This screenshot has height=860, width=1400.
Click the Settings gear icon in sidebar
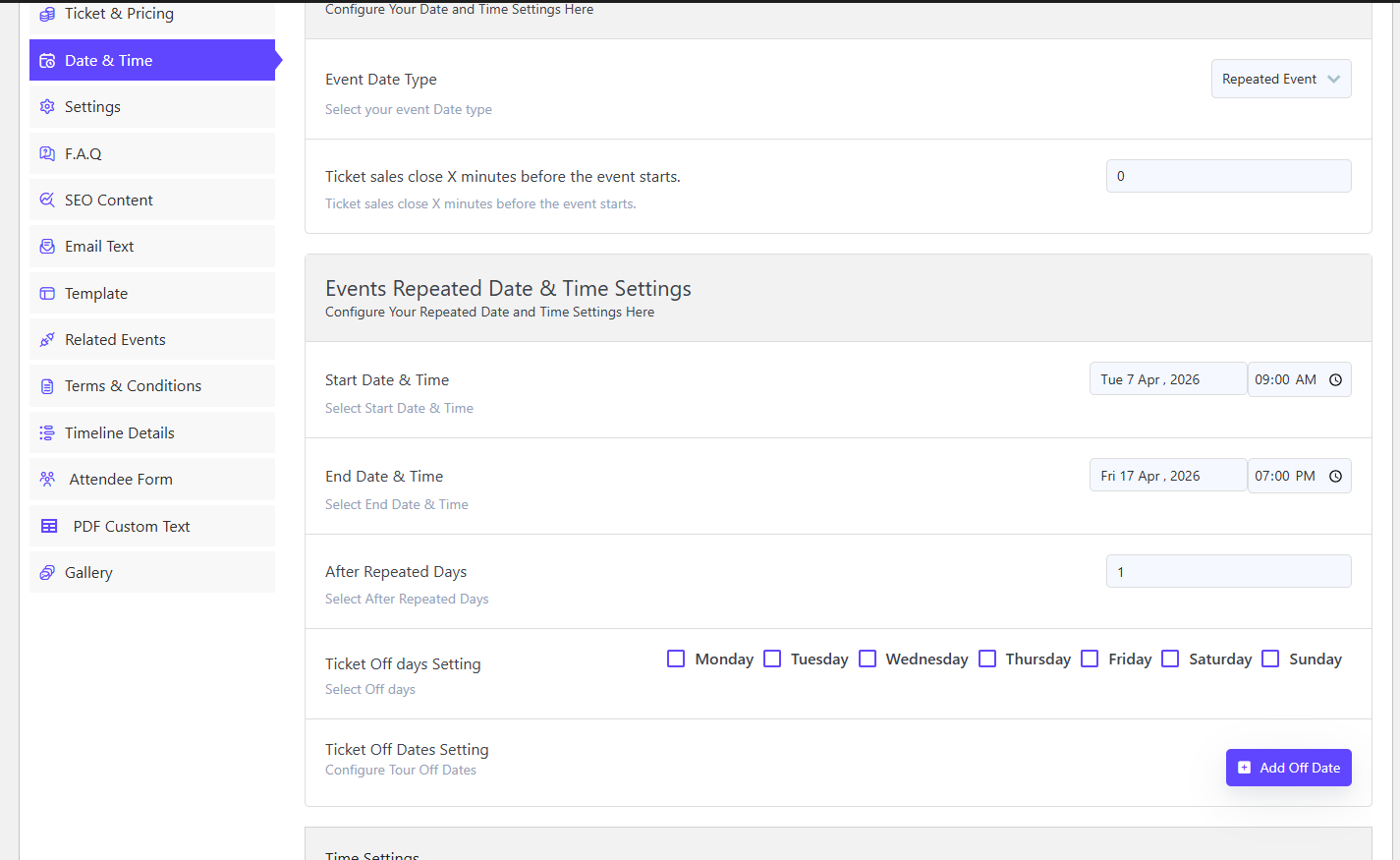coord(47,107)
